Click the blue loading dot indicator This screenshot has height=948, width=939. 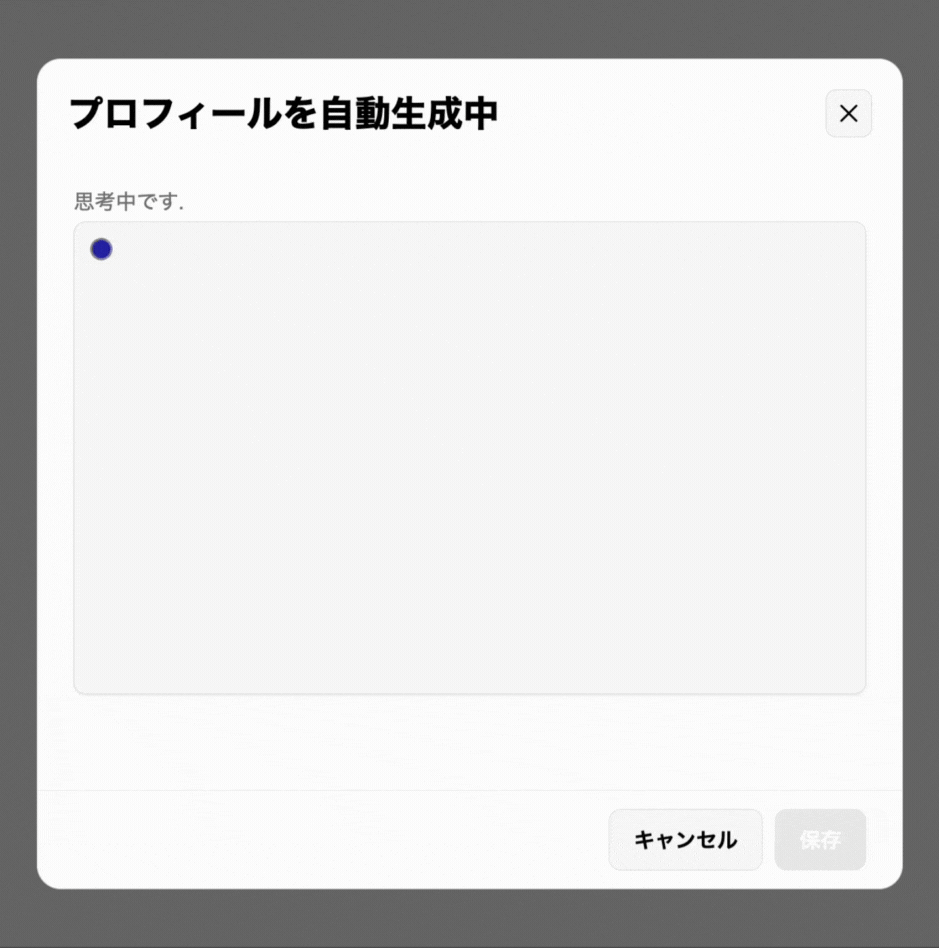coord(101,249)
